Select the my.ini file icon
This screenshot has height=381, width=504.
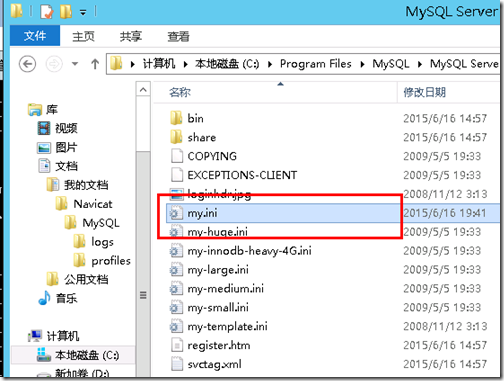(176, 213)
